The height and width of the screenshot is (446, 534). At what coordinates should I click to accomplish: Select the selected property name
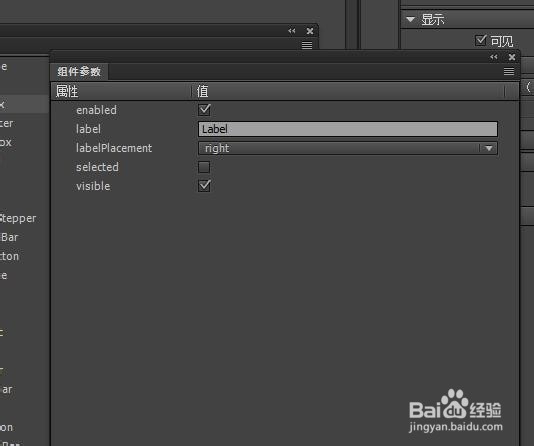[x=97, y=167]
